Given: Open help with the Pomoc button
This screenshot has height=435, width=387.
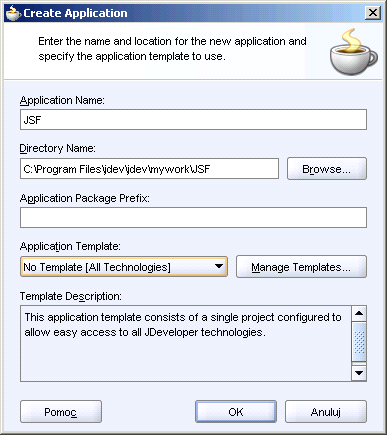Looking at the screenshot, I should click(x=61, y=412).
